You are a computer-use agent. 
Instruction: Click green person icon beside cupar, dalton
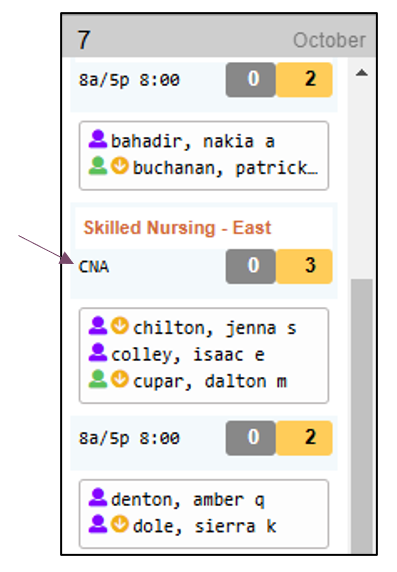97,379
